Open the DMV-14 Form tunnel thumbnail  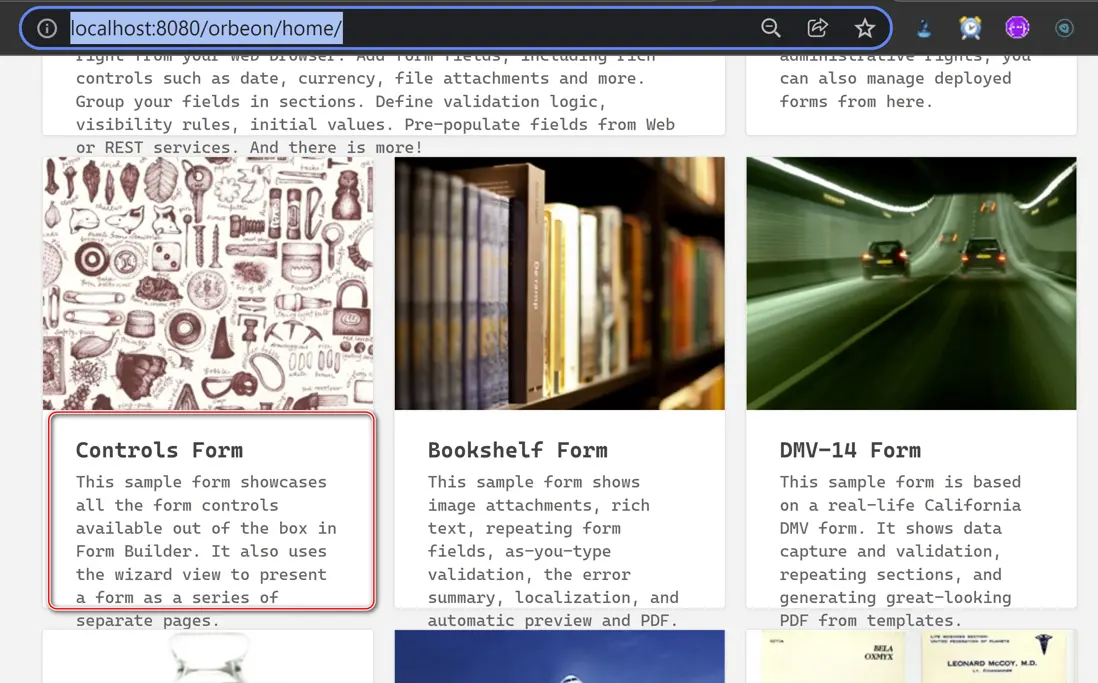click(911, 283)
